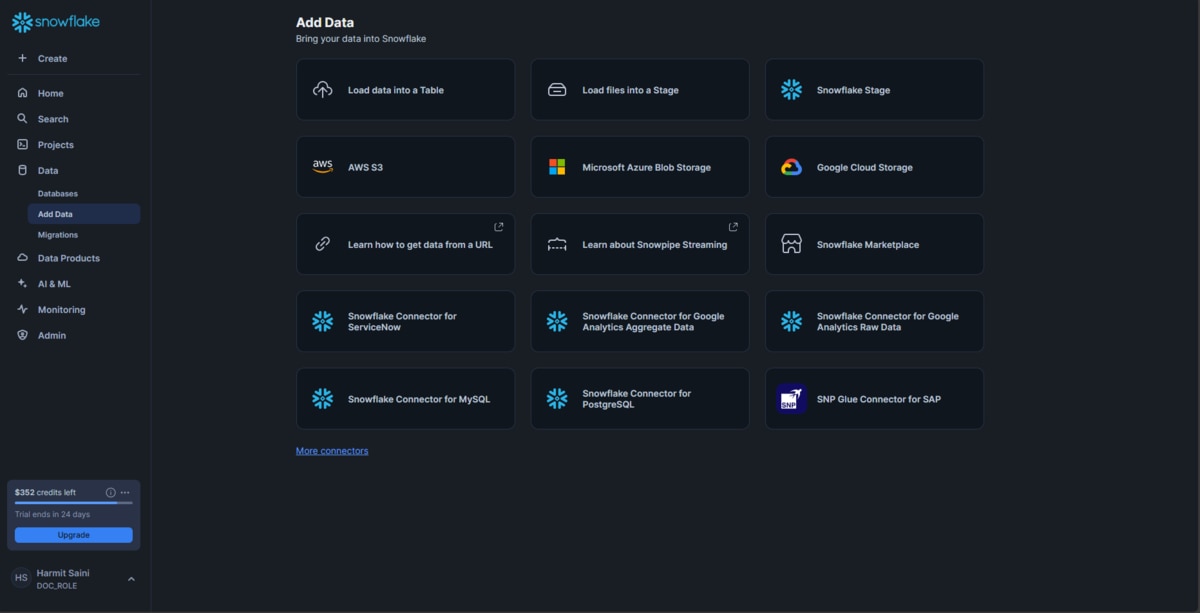
Task: Open the More connectors link
Action: tap(332, 451)
